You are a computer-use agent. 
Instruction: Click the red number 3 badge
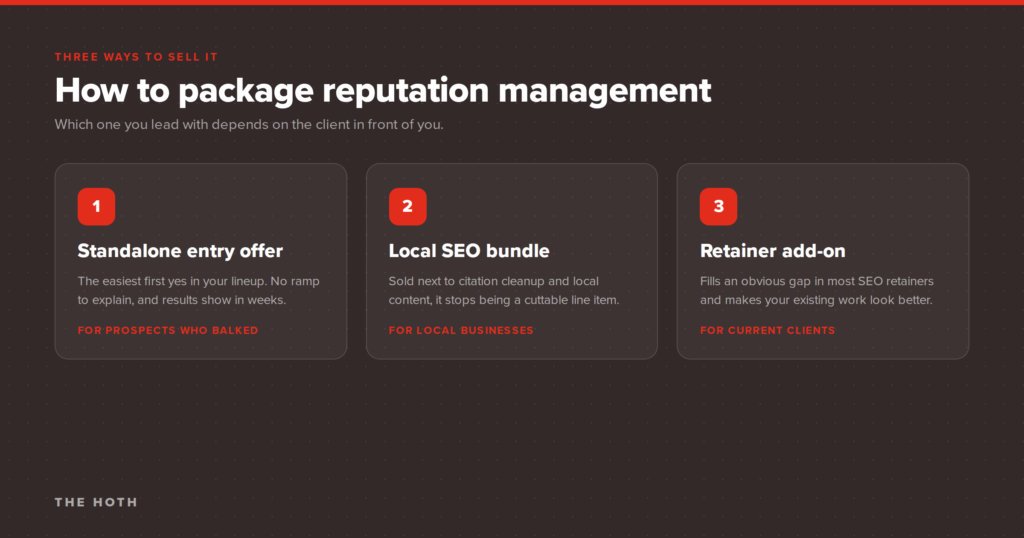click(718, 206)
